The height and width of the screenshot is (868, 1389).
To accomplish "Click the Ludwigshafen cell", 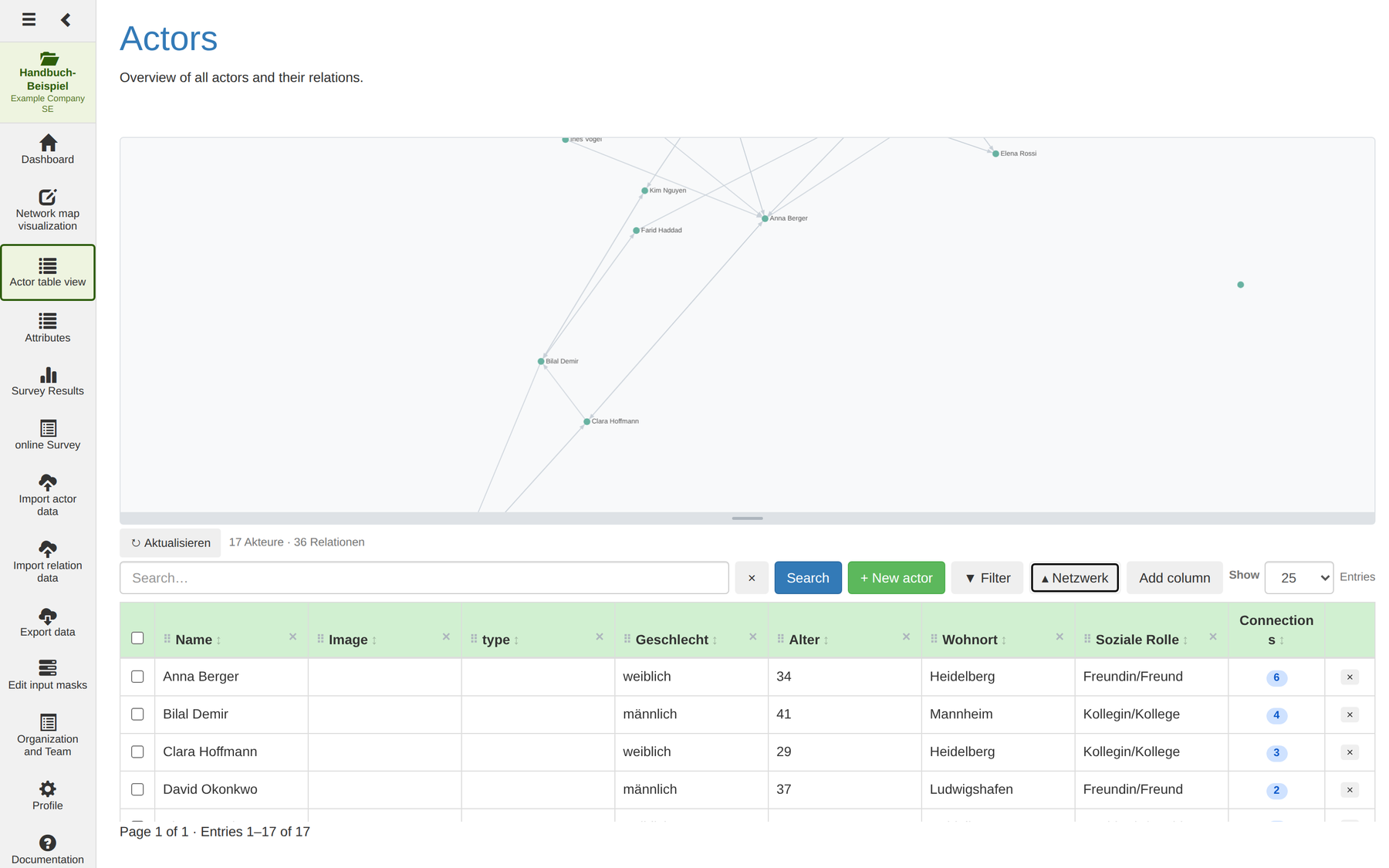I will point(998,789).
